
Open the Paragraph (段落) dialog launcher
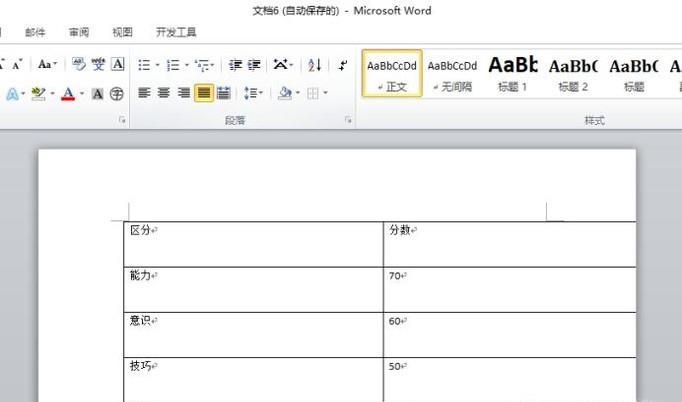(x=348, y=120)
